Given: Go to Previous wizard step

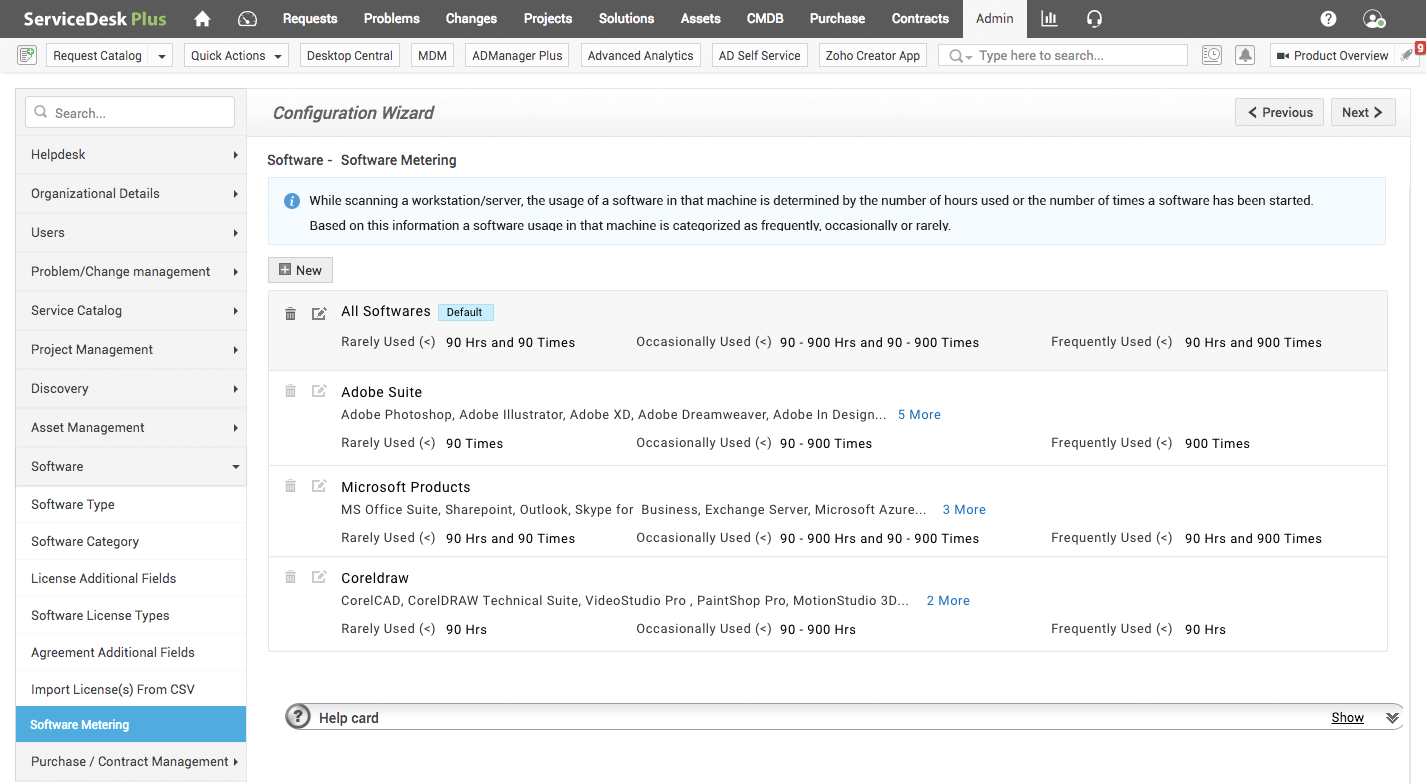Looking at the screenshot, I should [x=1279, y=112].
